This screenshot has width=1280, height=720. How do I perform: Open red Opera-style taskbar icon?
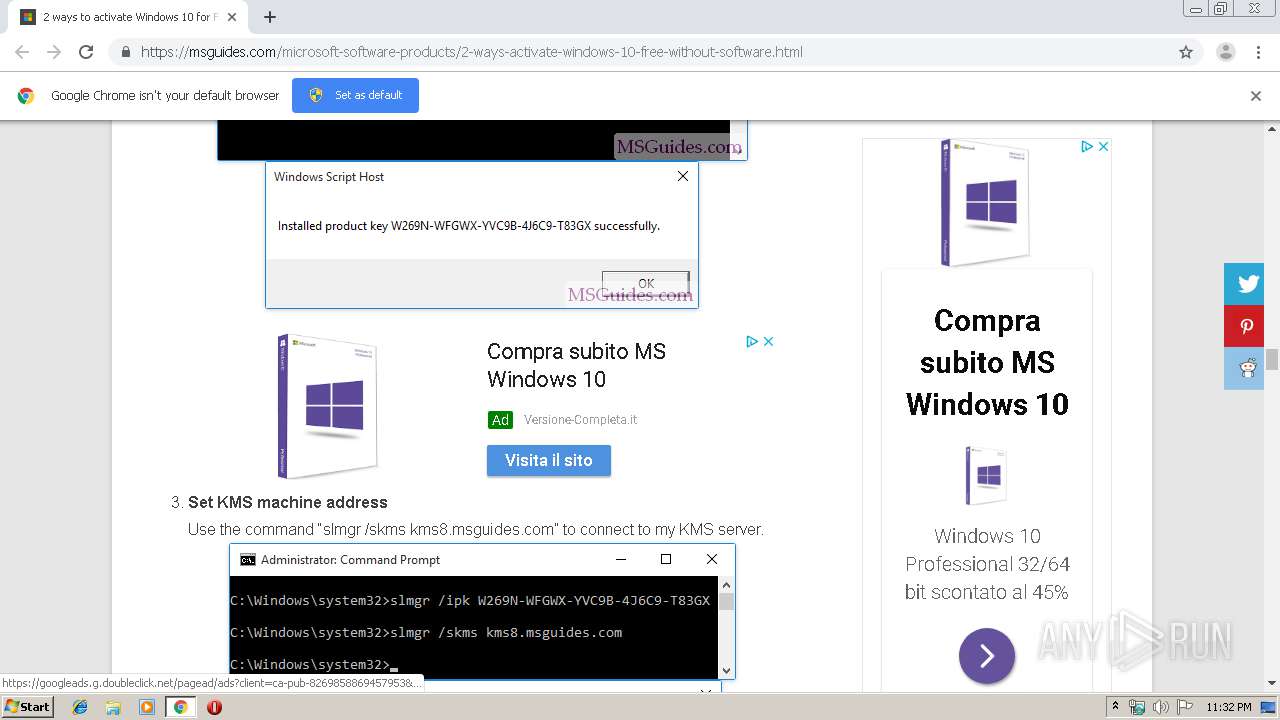click(x=214, y=707)
